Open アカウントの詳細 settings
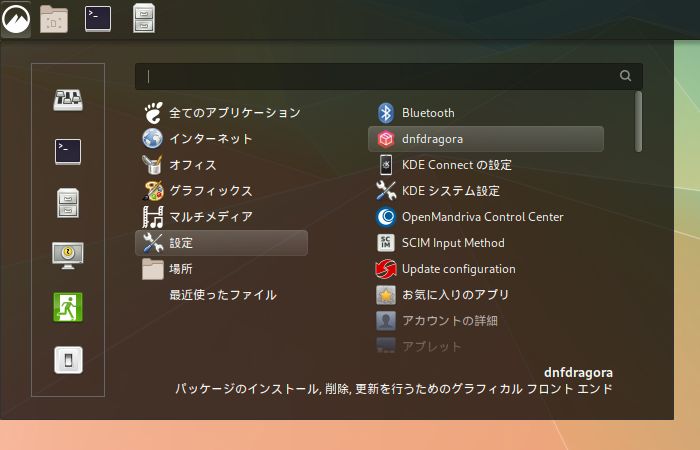The image size is (700, 450). [x=486, y=321]
